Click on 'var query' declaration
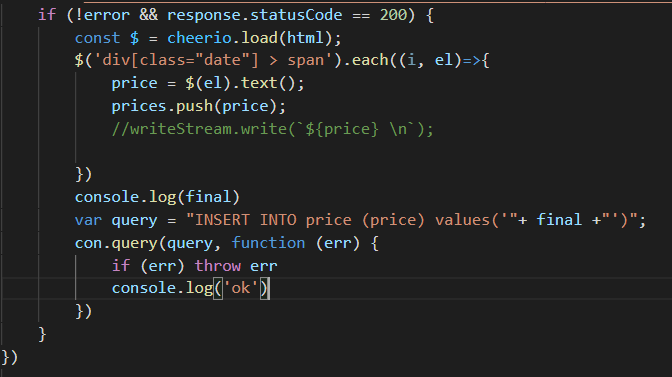The height and width of the screenshot is (377, 672). pyautogui.click(x=116, y=220)
